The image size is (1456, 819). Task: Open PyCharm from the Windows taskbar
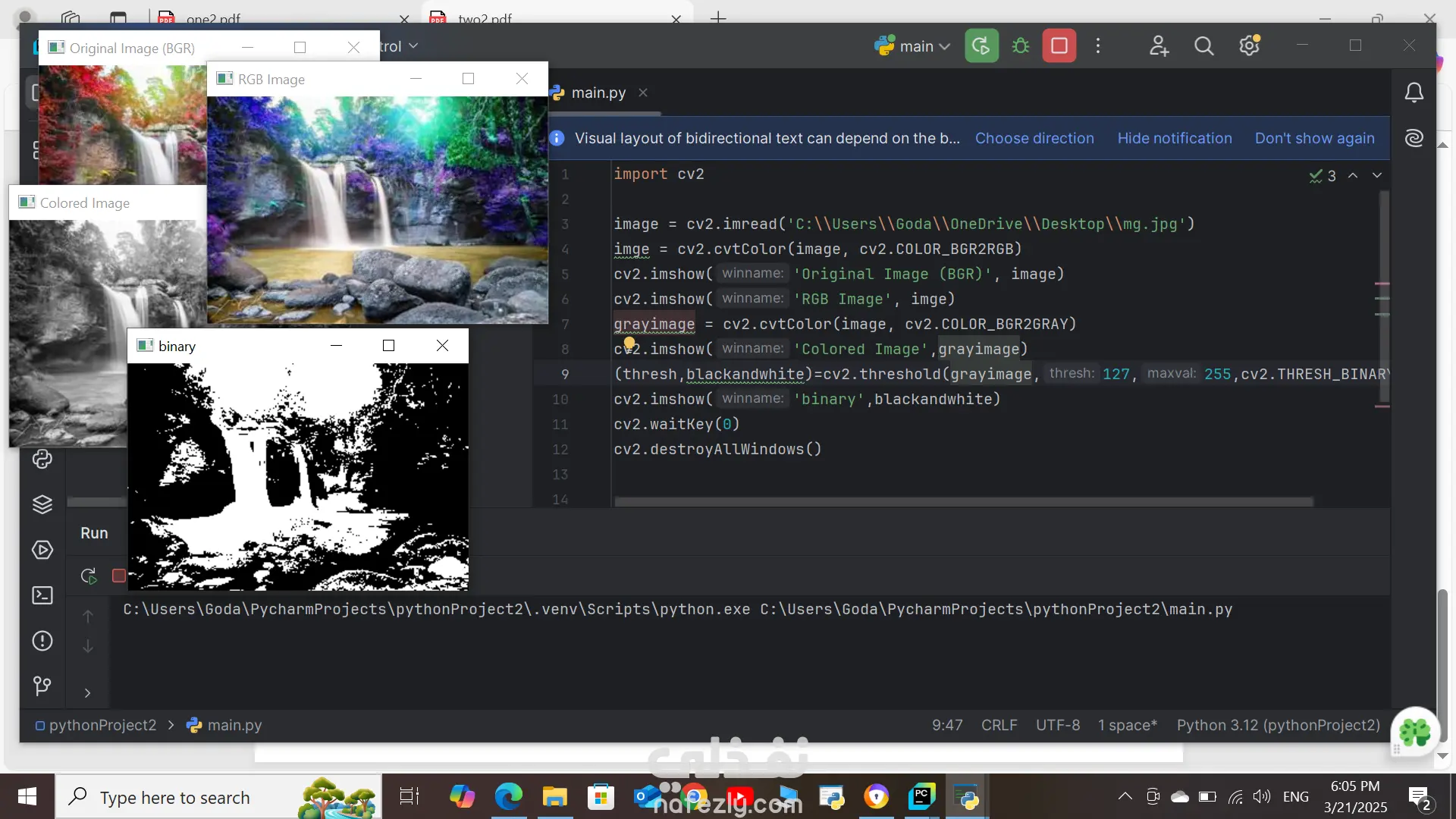921,797
